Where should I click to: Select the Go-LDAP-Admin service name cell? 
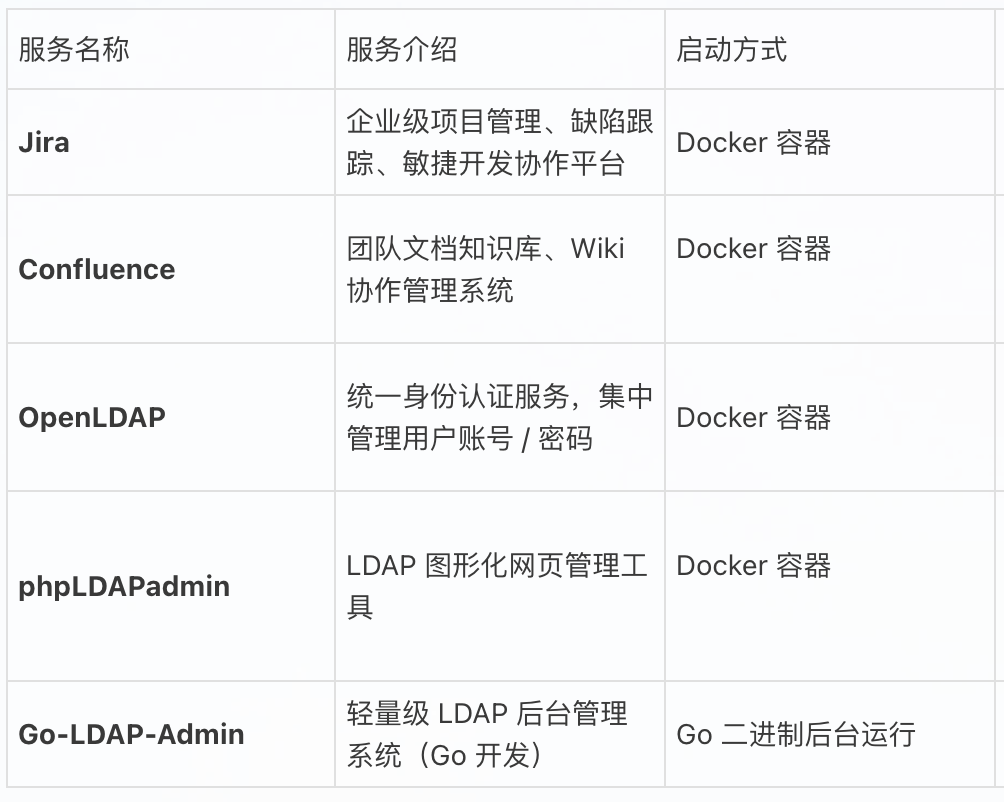click(131, 734)
